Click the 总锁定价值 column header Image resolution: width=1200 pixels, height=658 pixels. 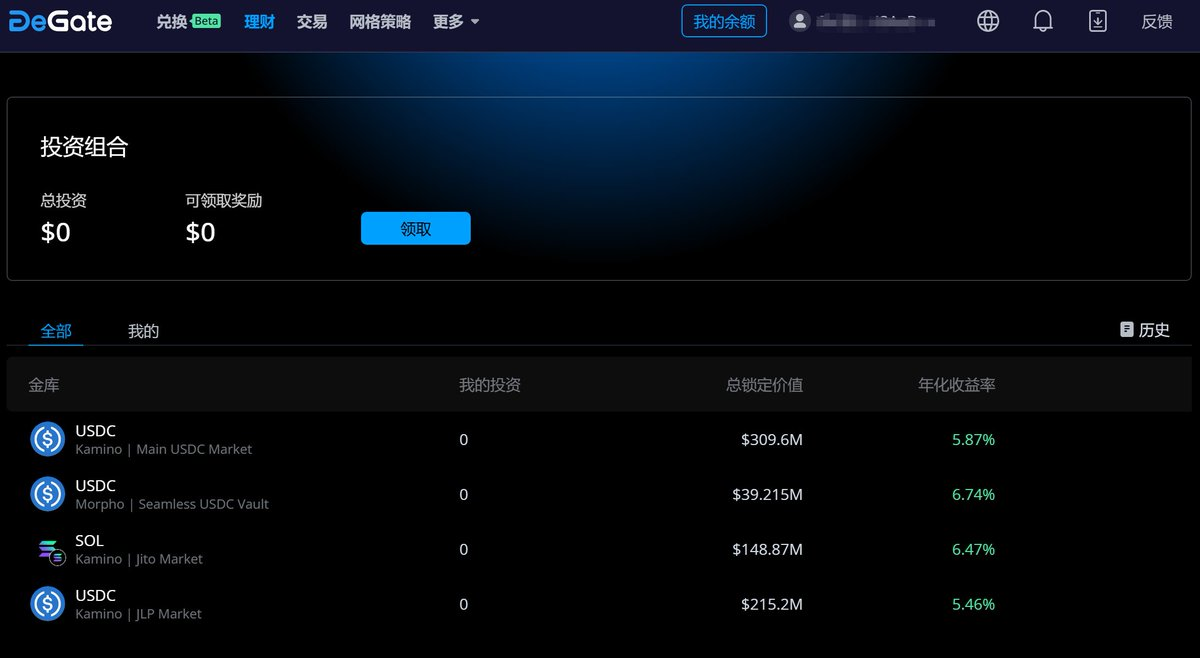point(764,385)
